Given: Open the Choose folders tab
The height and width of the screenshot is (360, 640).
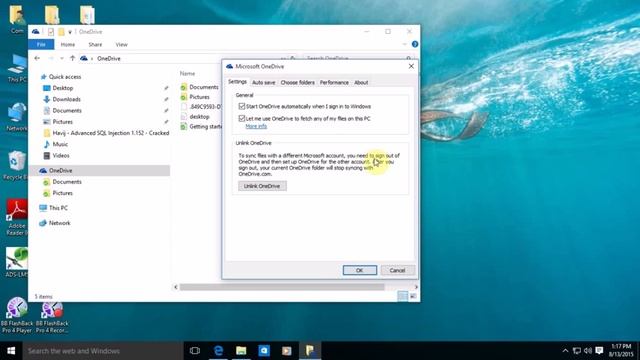Looking at the screenshot, I should click(298, 82).
